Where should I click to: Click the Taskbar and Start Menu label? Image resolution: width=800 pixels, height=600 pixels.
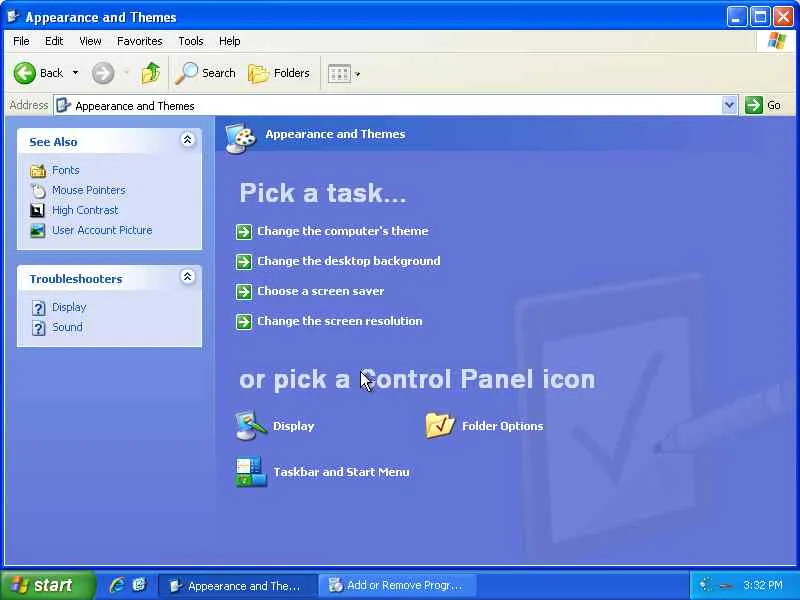pos(341,472)
